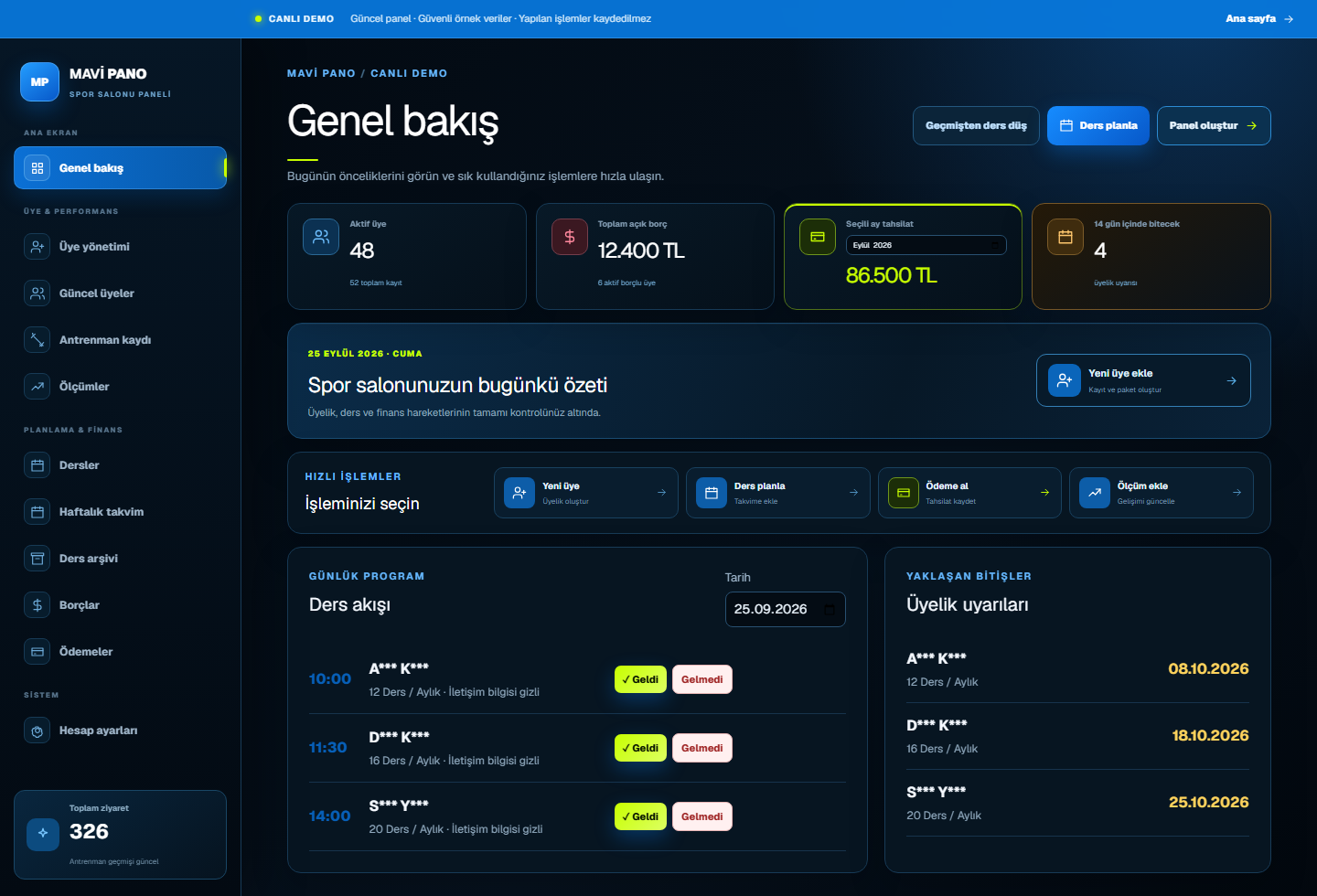Click the Yeni üye ekle card
The image size is (1317, 896).
[x=1143, y=380]
